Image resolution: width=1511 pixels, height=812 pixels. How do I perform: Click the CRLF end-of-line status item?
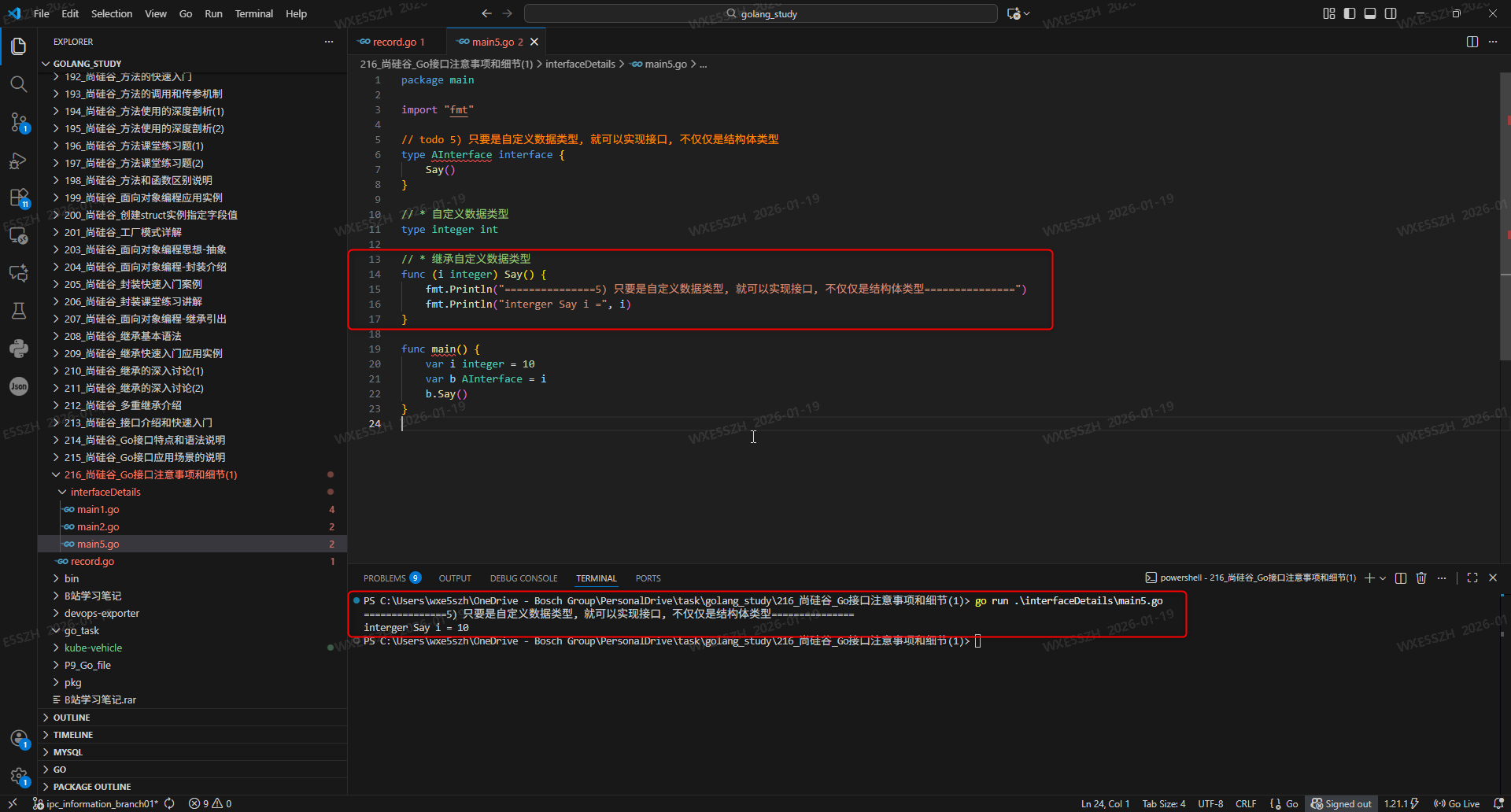(1246, 803)
